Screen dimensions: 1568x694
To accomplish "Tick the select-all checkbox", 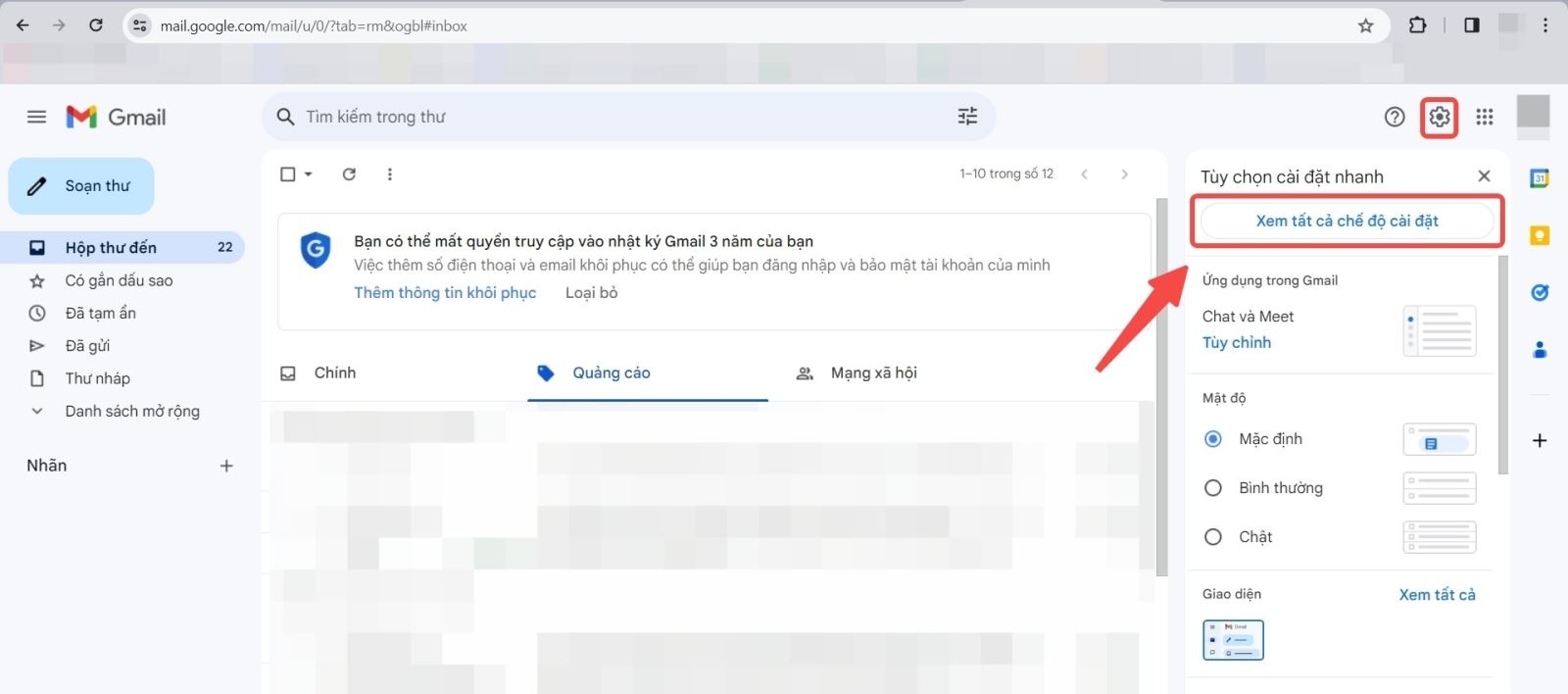I will point(287,173).
